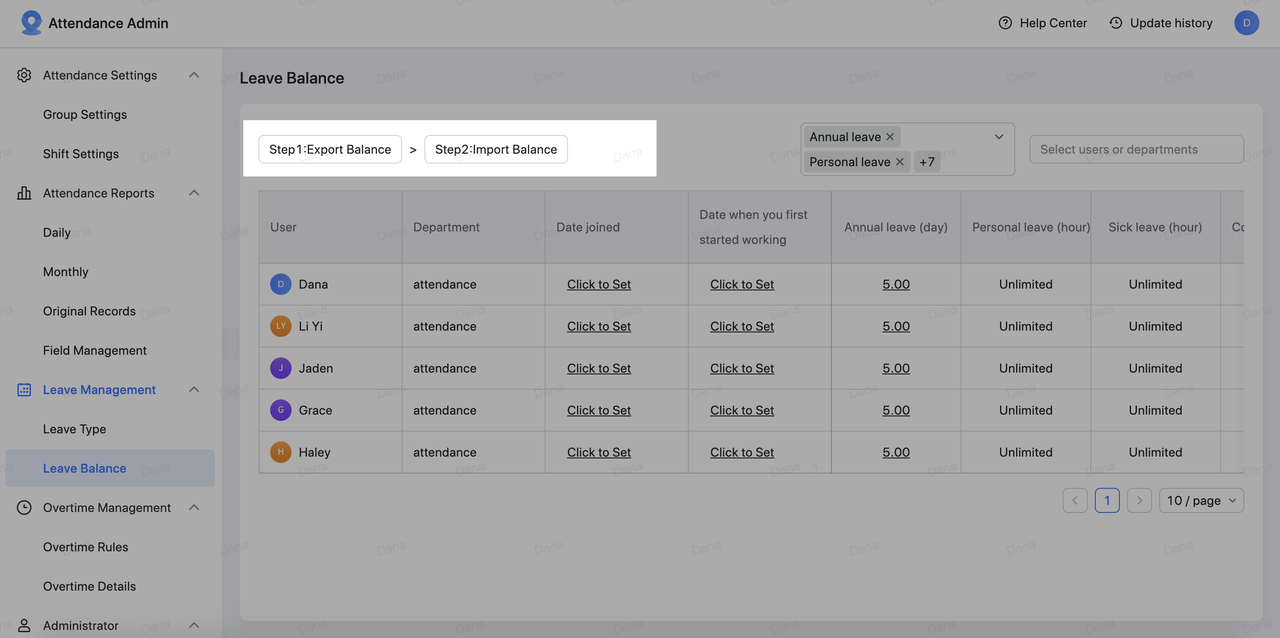1280x638 pixels.
Task: Go to previous page arrow
Action: tap(1075, 500)
